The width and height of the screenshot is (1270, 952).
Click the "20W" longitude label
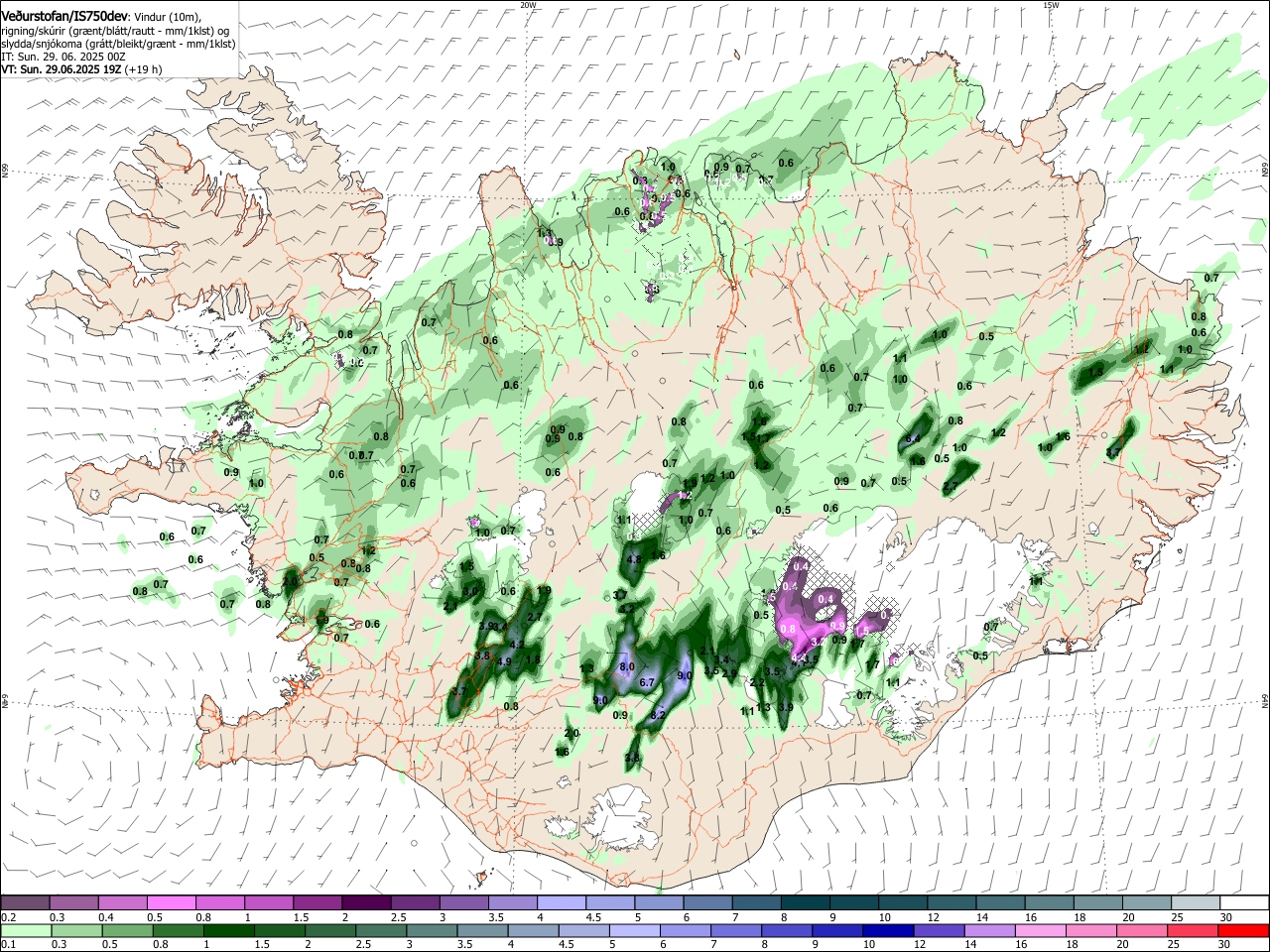(528, 4)
